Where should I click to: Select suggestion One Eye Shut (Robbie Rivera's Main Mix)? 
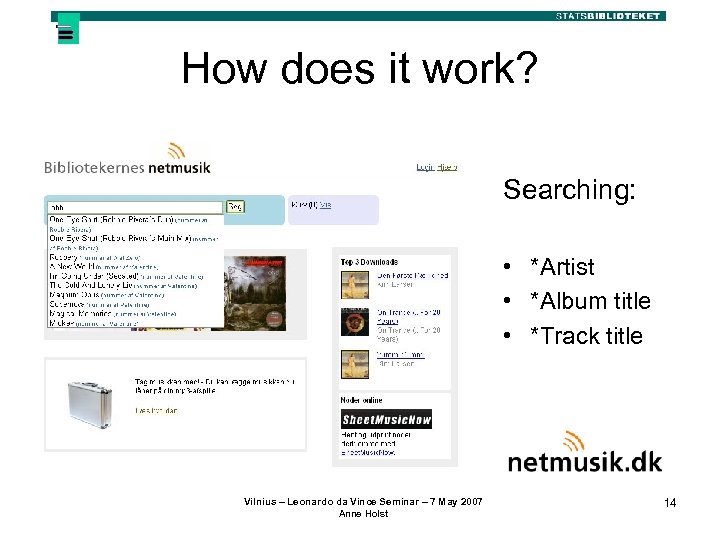[x=136, y=243]
